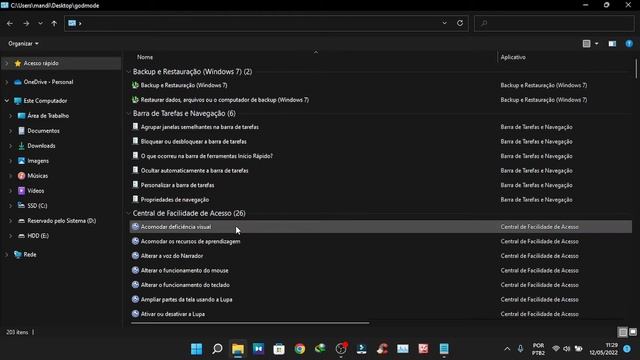Click the Downloads folder icon
This screenshot has height=360, width=640.
pyautogui.click(x=21, y=146)
